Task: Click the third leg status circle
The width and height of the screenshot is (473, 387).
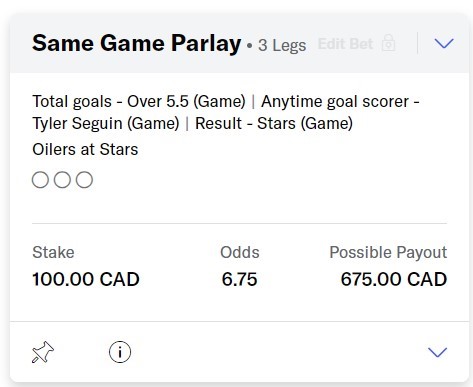Action: 84,180
